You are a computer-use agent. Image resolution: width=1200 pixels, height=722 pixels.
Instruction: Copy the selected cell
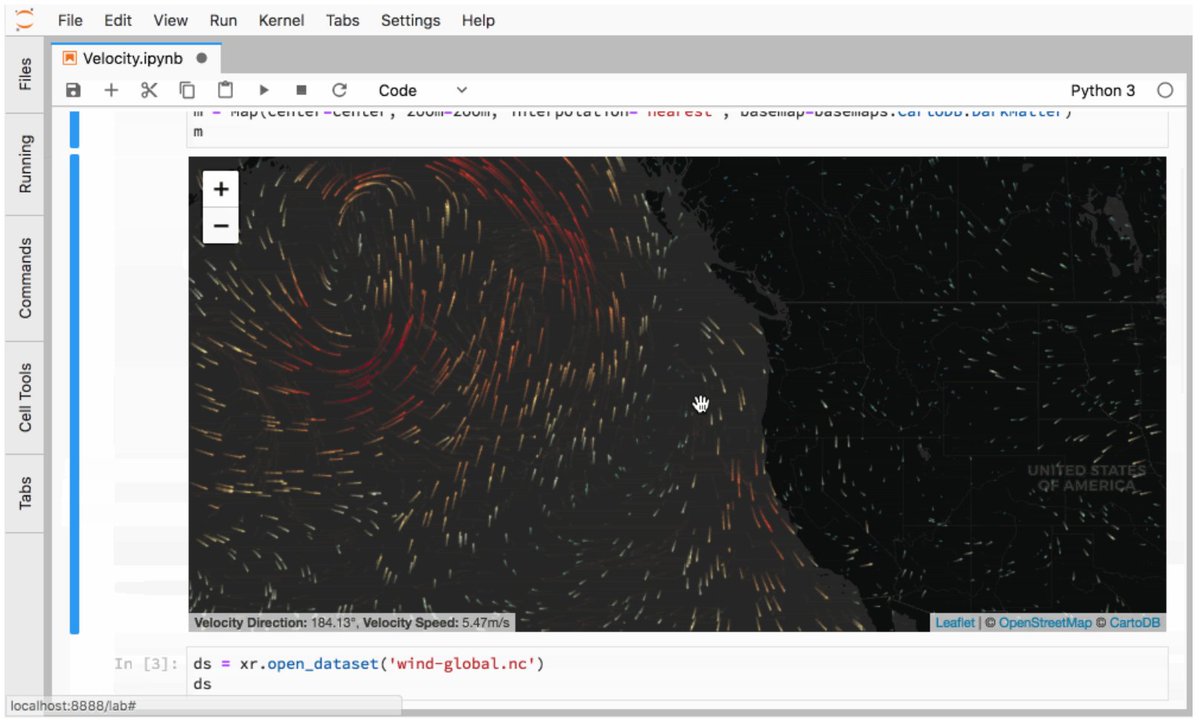point(187,90)
